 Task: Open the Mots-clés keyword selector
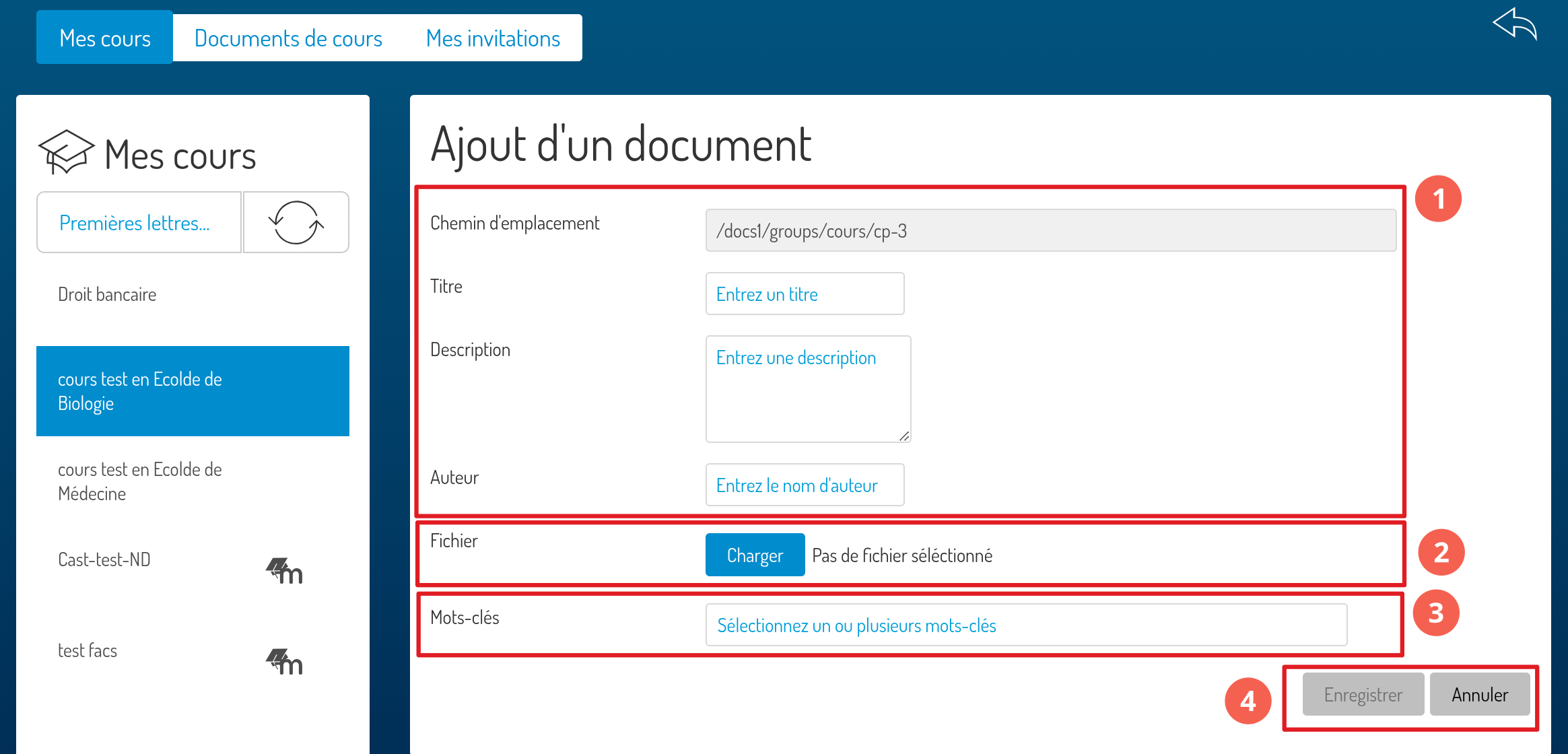click(1025, 625)
